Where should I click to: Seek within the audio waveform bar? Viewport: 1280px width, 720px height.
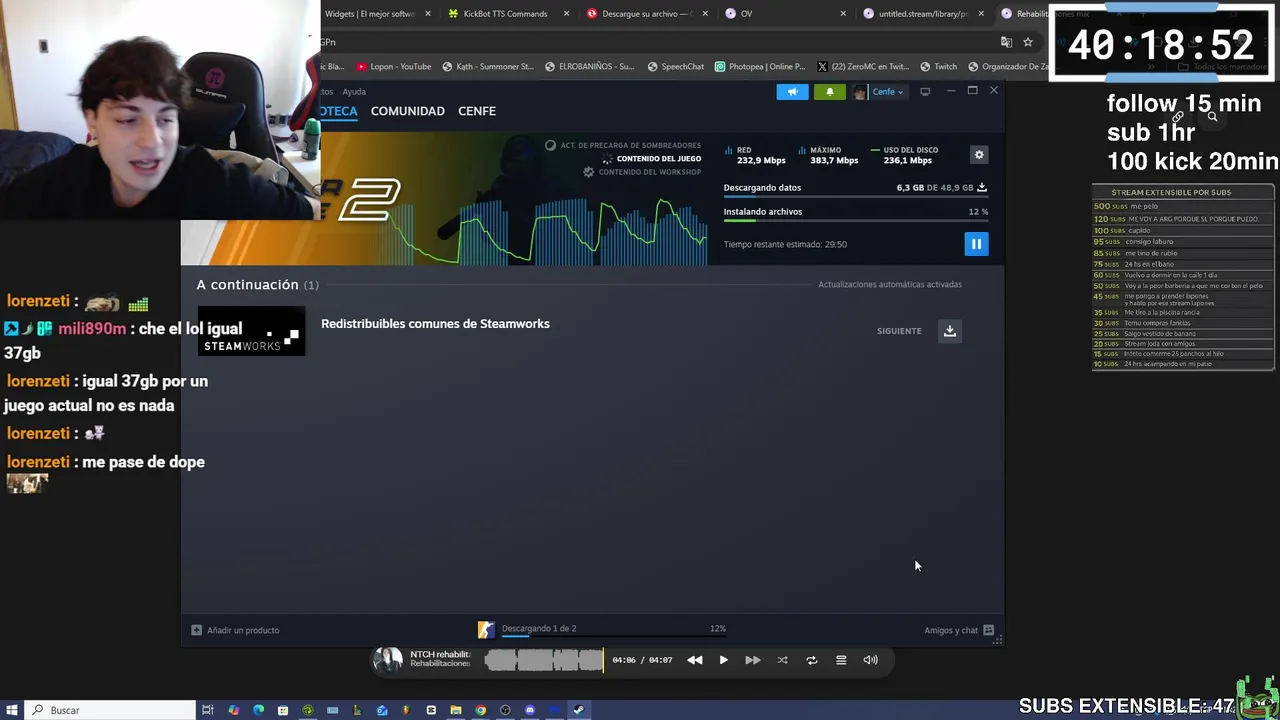point(544,660)
